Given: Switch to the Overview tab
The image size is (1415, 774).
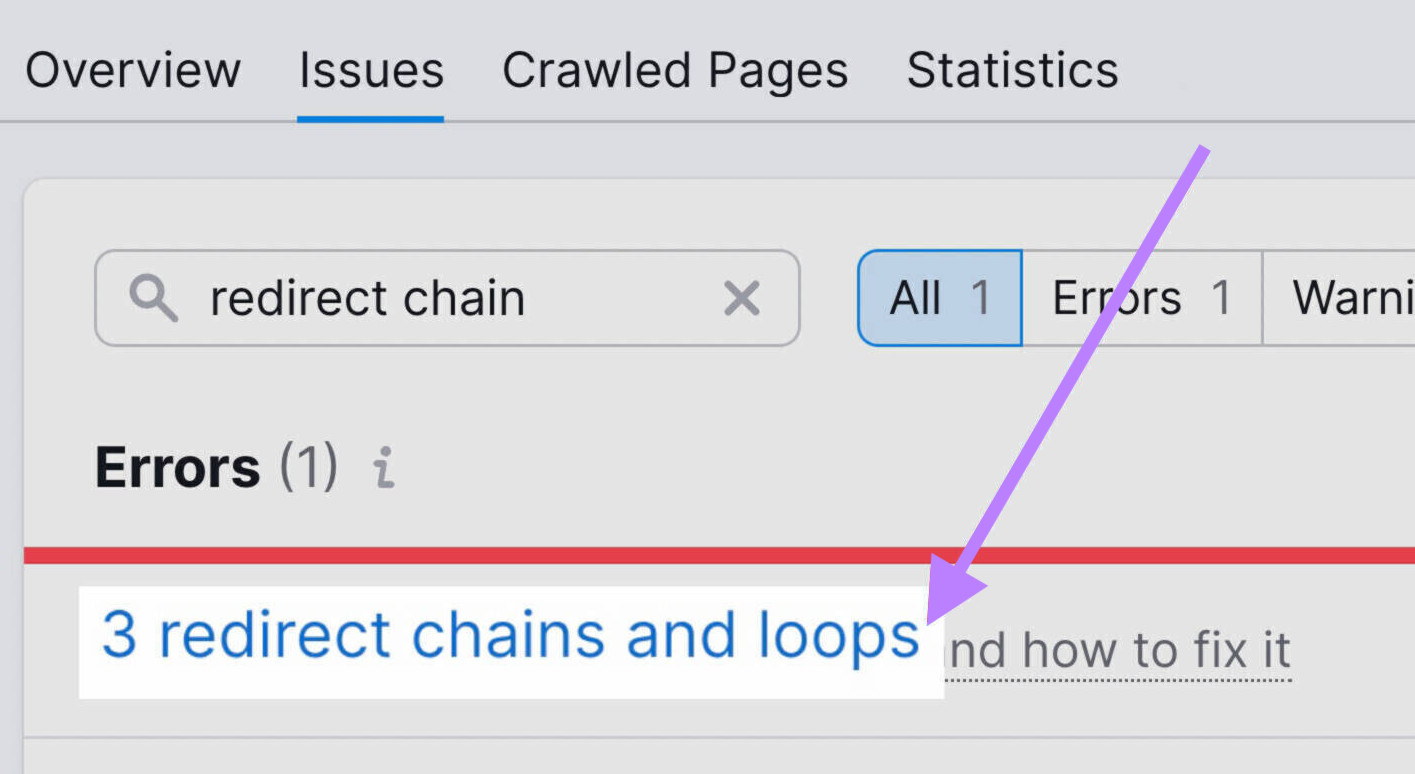Looking at the screenshot, I should (133, 70).
